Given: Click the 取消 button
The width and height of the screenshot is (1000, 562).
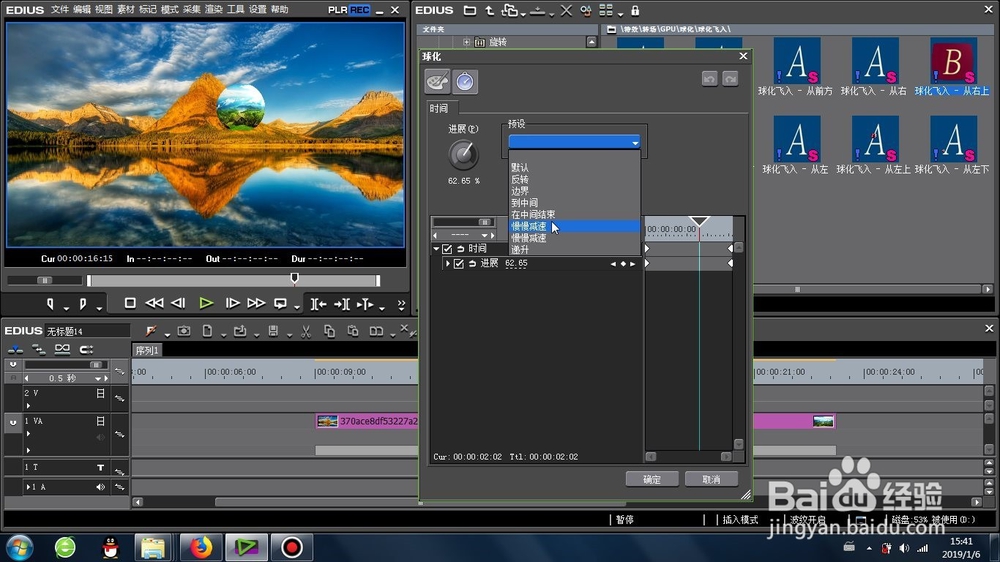Looking at the screenshot, I should (711, 479).
